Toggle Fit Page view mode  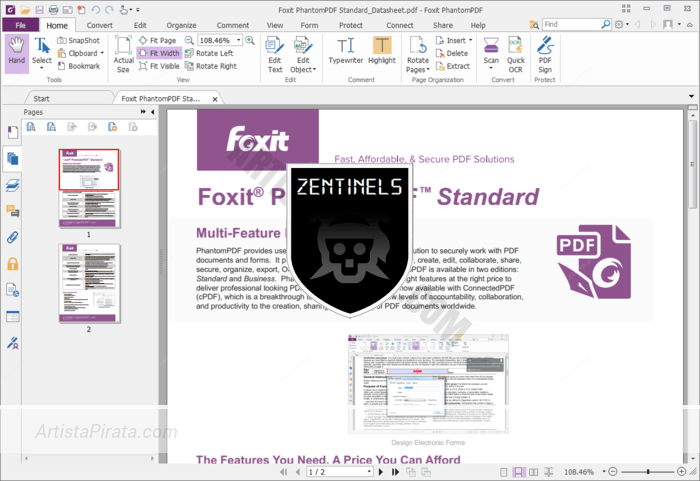pyautogui.click(x=157, y=40)
